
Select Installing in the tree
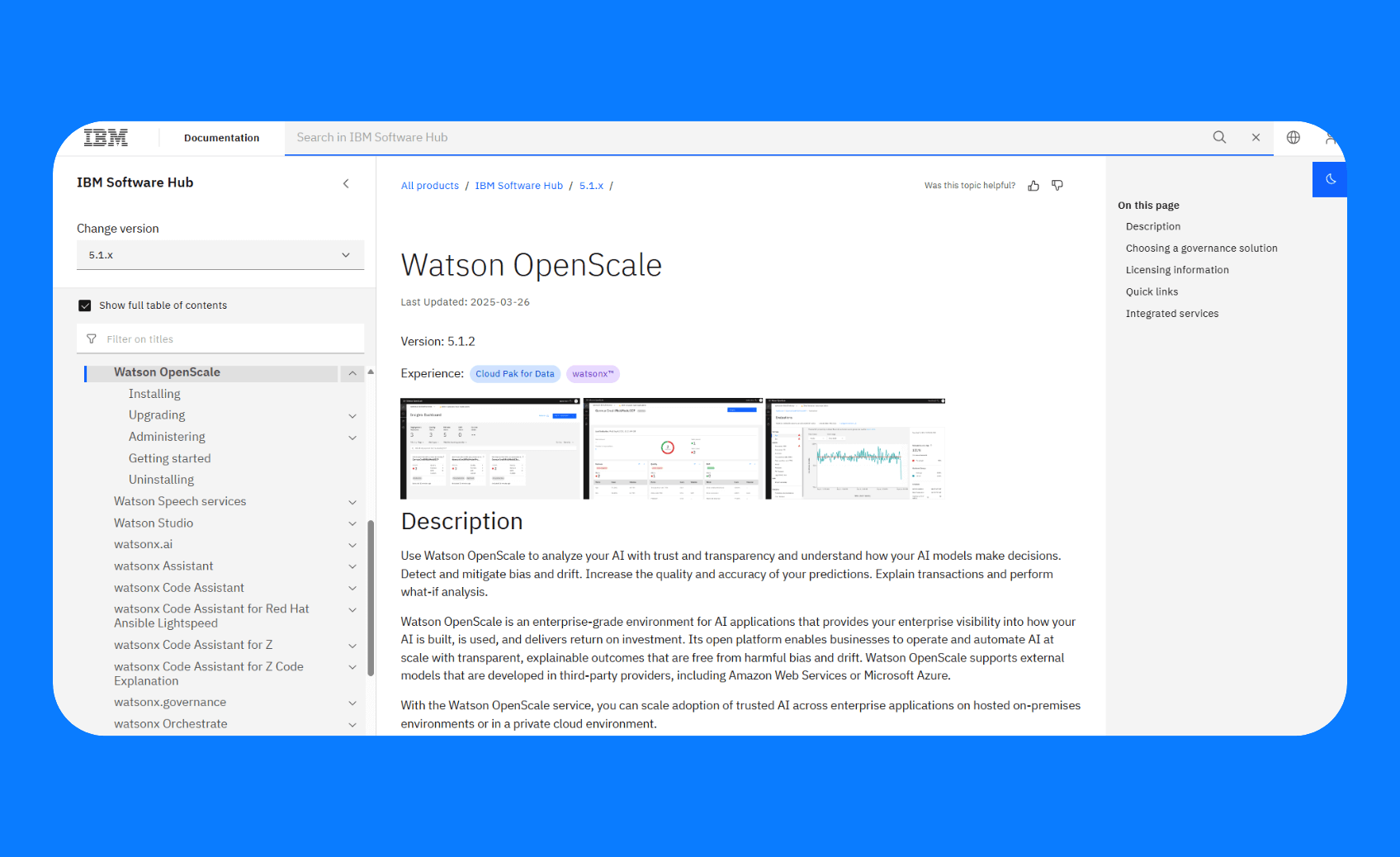pyautogui.click(x=154, y=395)
